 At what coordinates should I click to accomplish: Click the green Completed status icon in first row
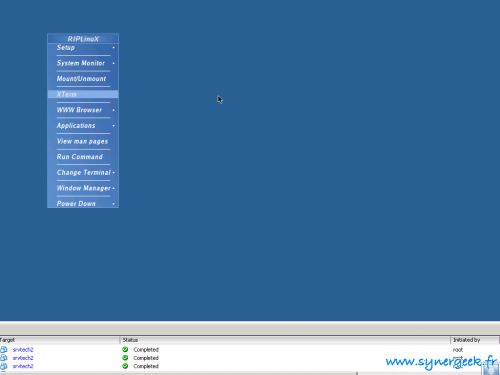125,349
